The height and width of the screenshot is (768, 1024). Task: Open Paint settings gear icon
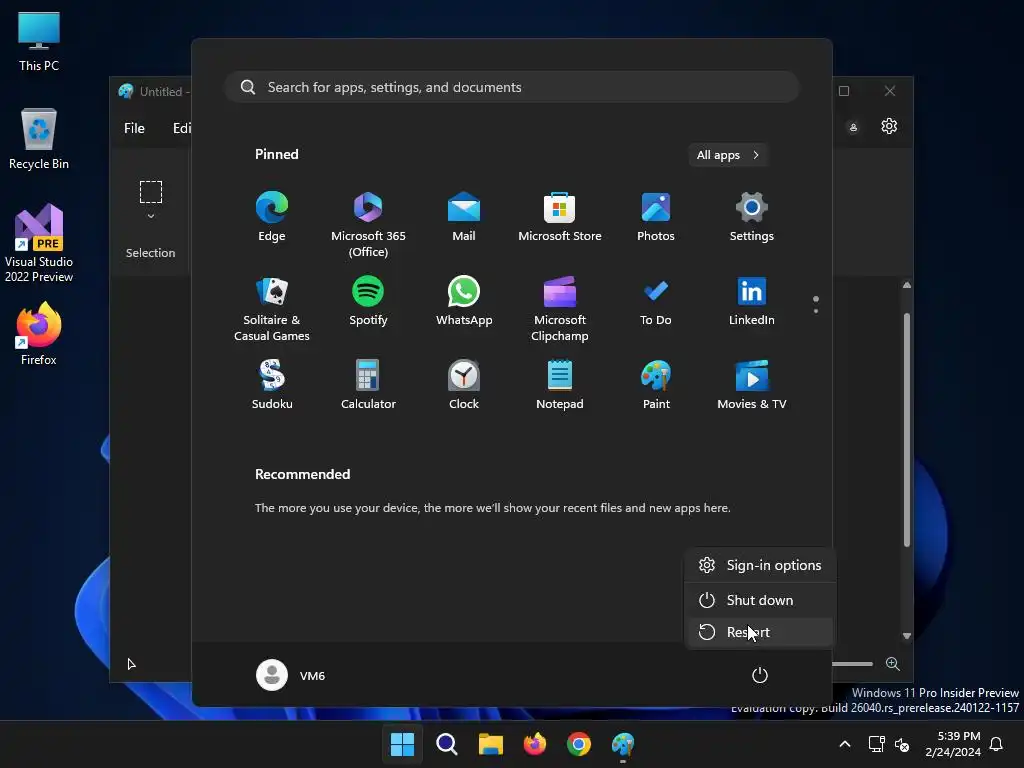tap(889, 126)
